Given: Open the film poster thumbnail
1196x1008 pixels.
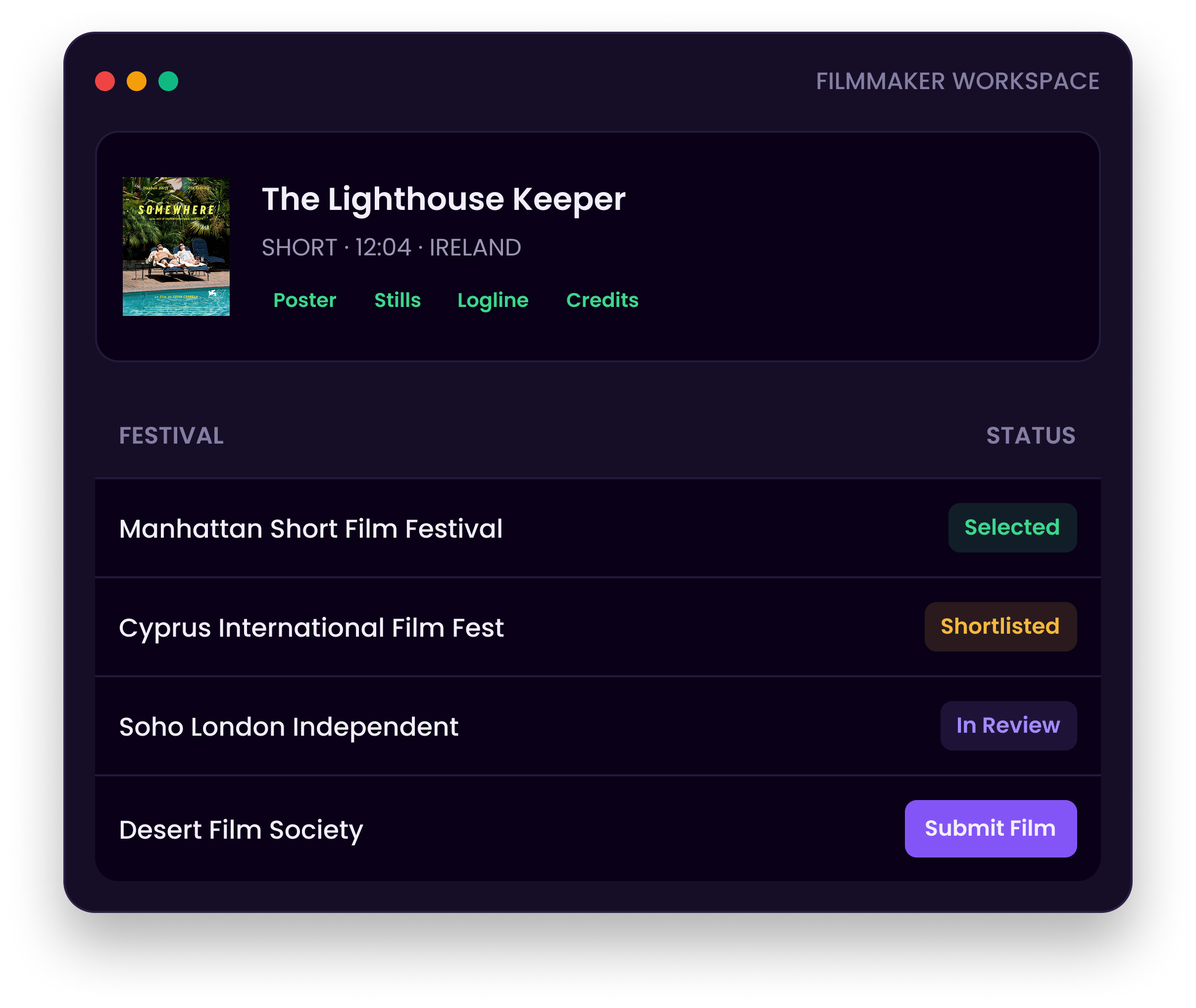Looking at the screenshot, I should tap(176, 246).
